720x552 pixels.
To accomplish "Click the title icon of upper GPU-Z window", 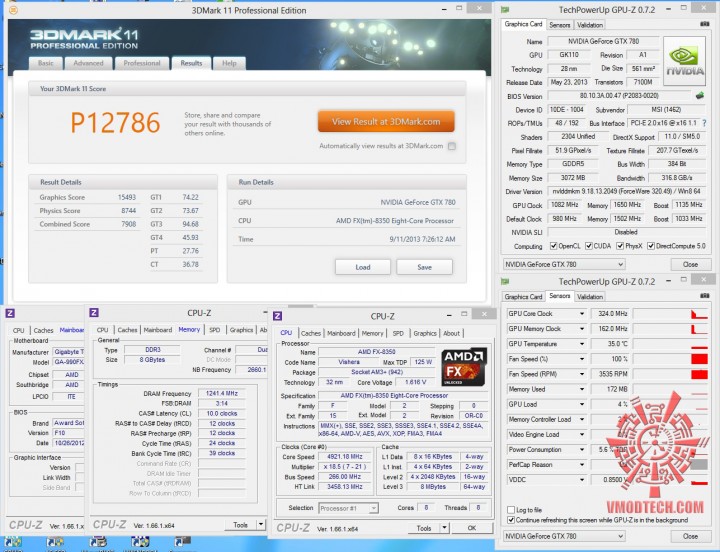I will coord(505,9).
